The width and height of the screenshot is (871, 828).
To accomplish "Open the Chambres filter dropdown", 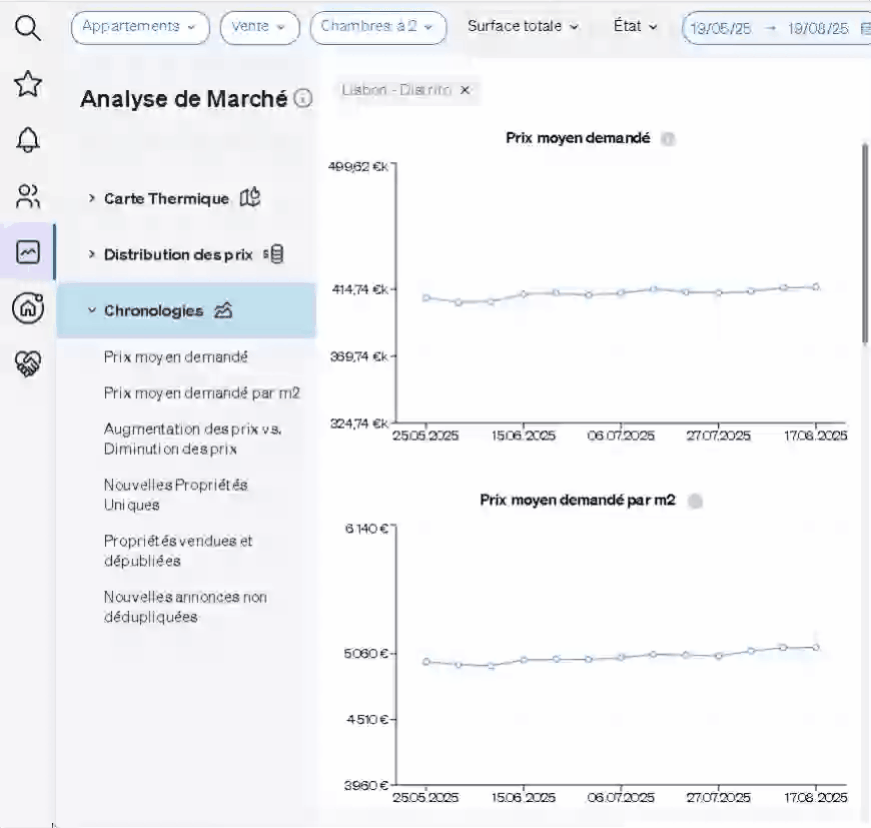I will coord(378,27).
